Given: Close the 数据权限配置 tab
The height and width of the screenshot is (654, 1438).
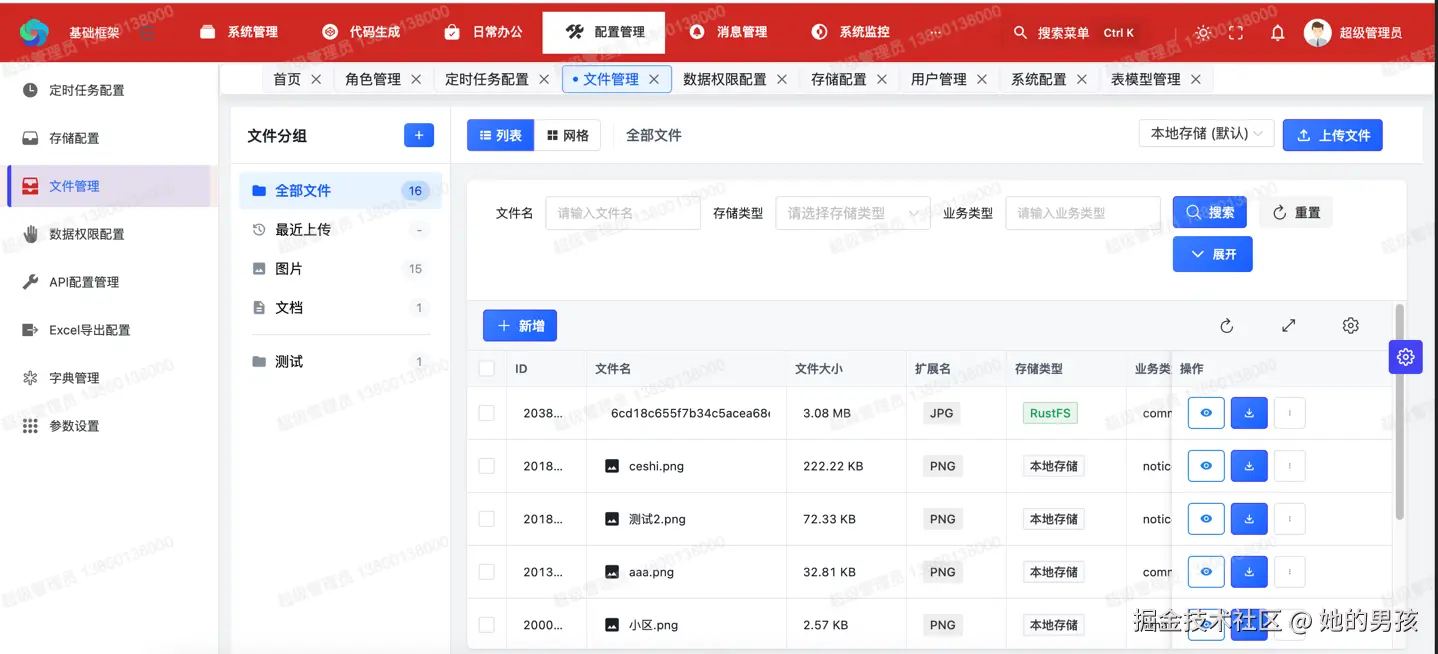Looking at the screenshot, I should click(782, 79).
